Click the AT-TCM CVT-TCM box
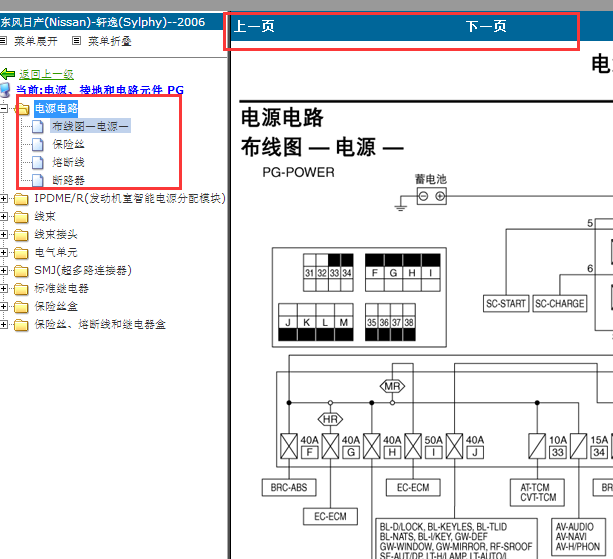This screenshot has width=613, height=559. [x=538, y=493]
